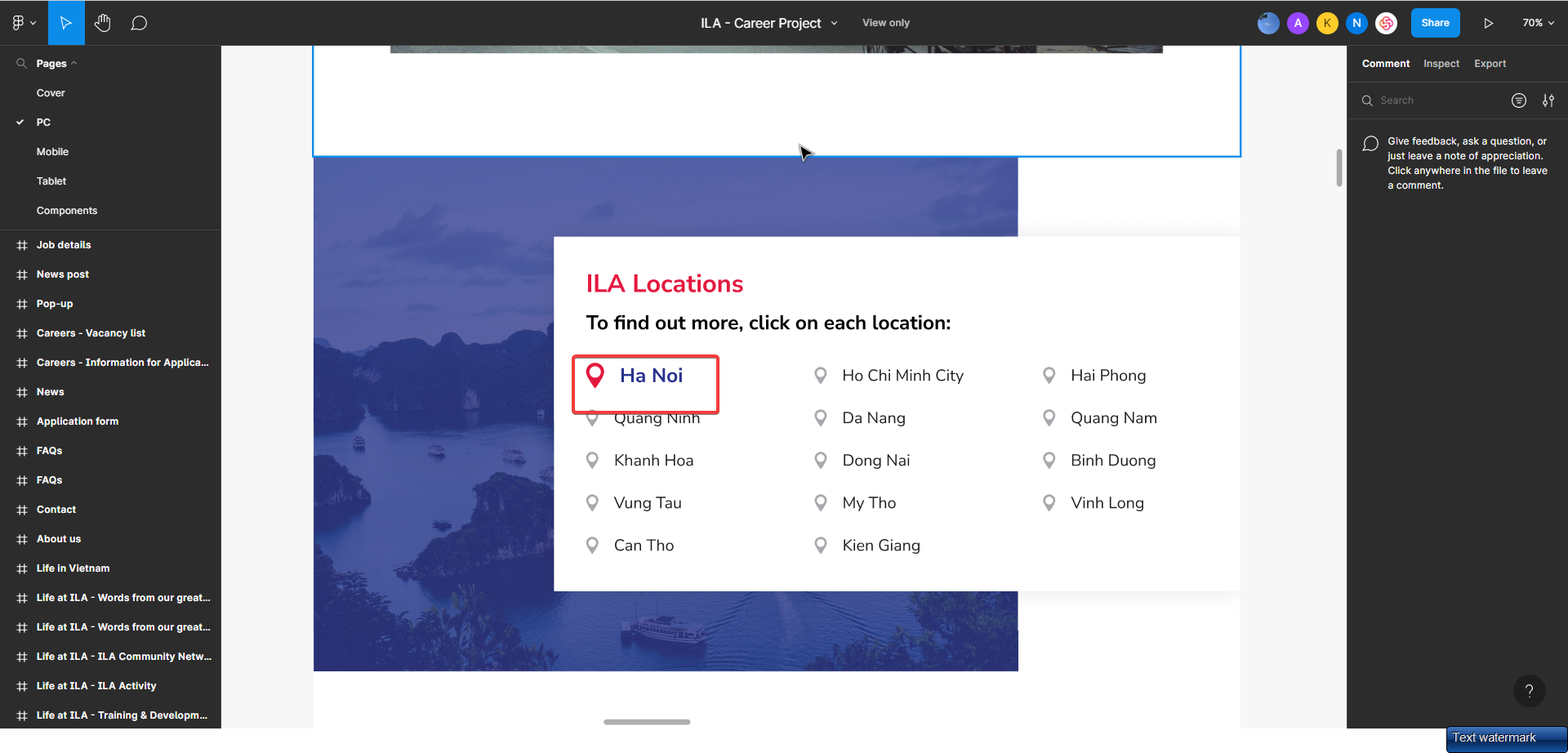Click the pin icon beside My Tho
The image size is (1568, 753).
821,503
